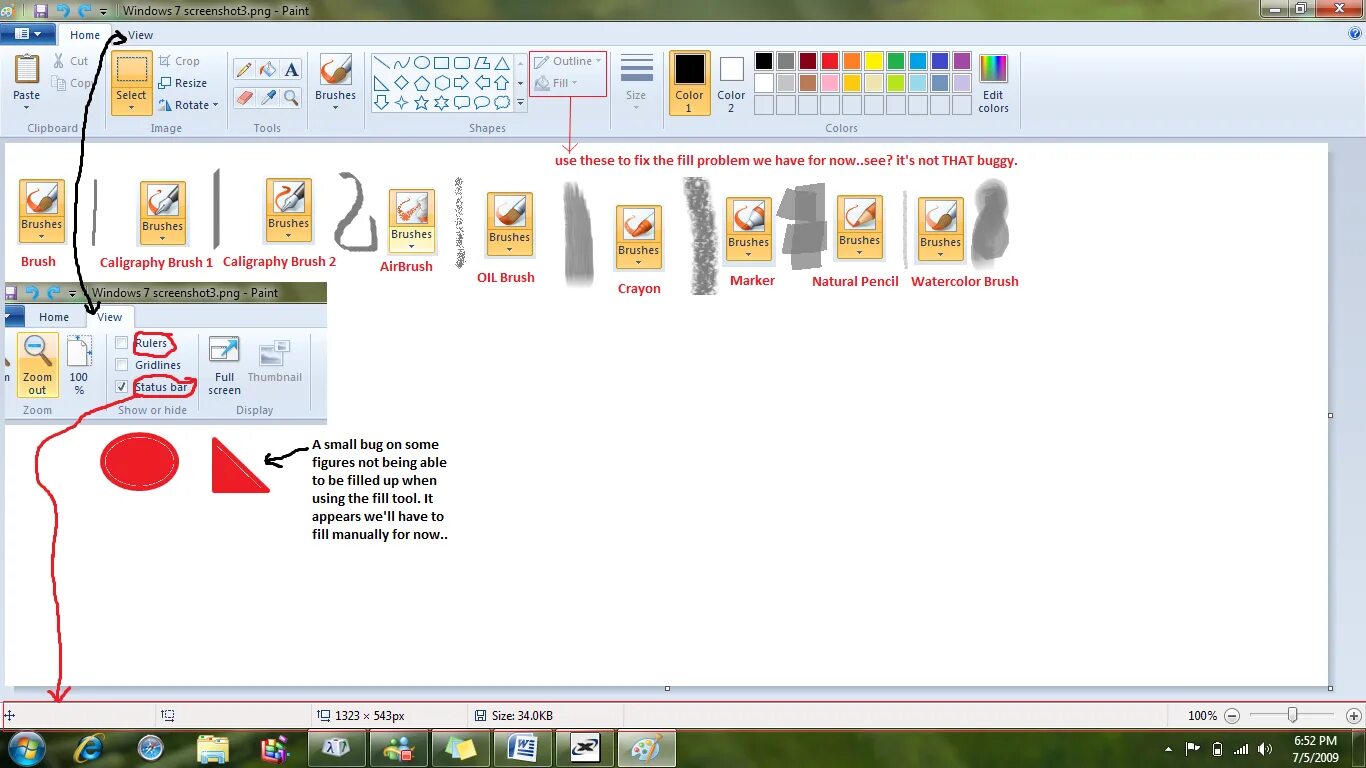Switch to the Home ribbon tab
This screenshot has width=1366, height=768.
86,34
